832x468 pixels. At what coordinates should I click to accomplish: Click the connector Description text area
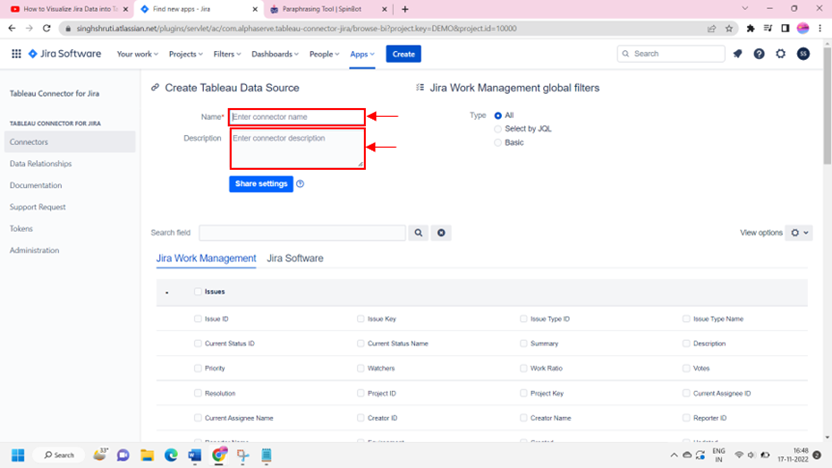(297, 149)
